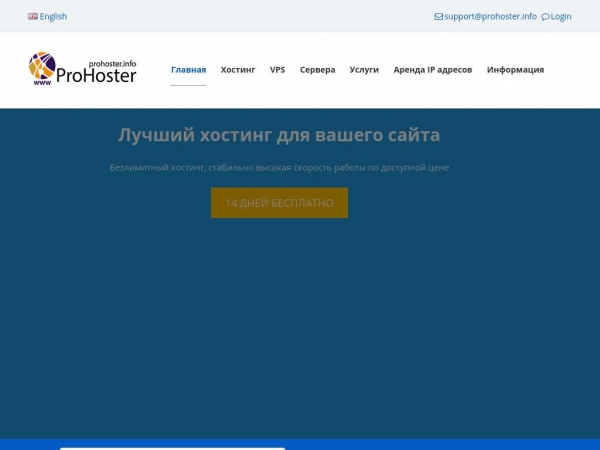
Task: Open the Сервера menu item
Action: tap(317, 70)
